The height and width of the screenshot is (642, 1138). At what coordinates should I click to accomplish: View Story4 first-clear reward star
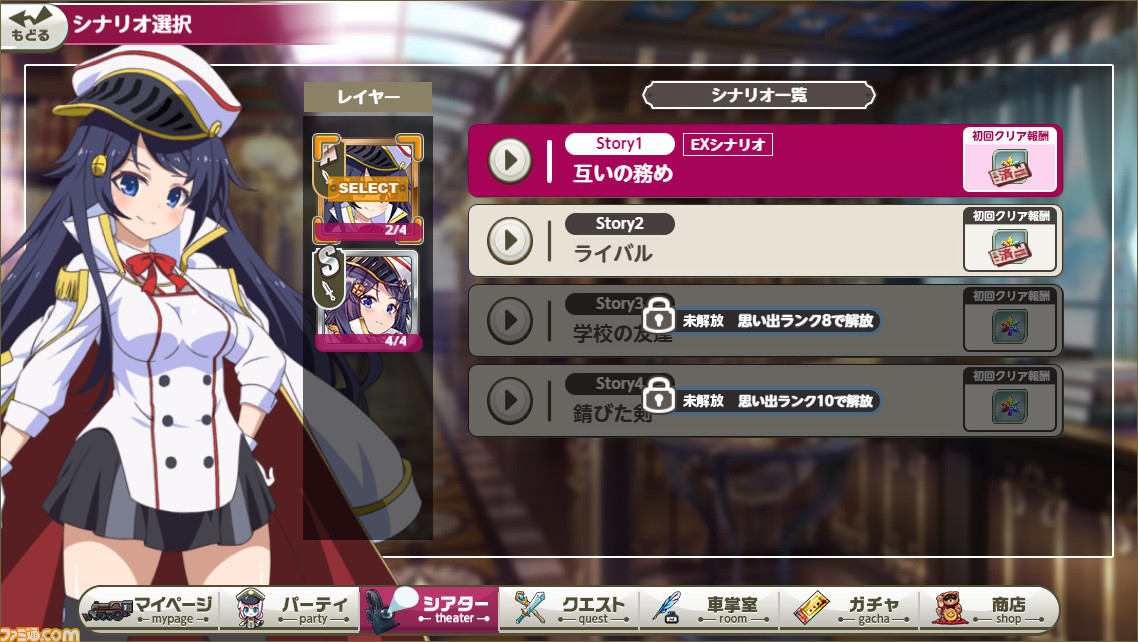[1010, 407]
